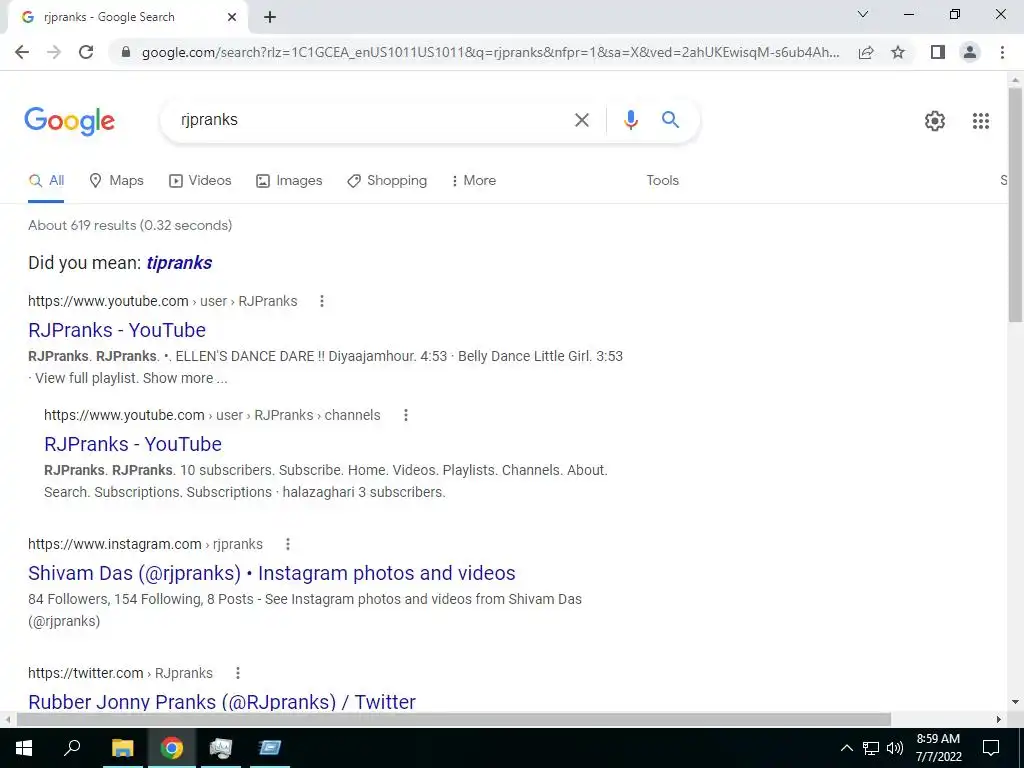Open the RJPranks channels YouTube result

click(x=133, y=445)
